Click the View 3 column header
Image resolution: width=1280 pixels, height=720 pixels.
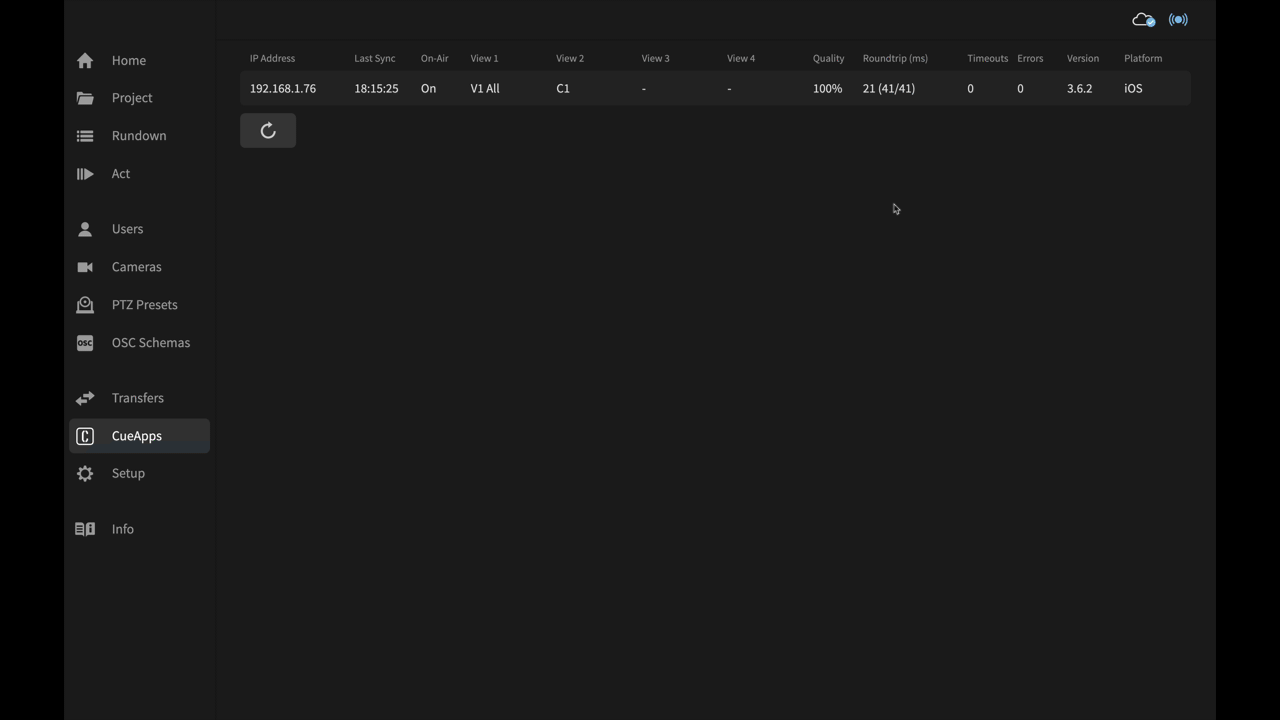(x=656, y=58)
